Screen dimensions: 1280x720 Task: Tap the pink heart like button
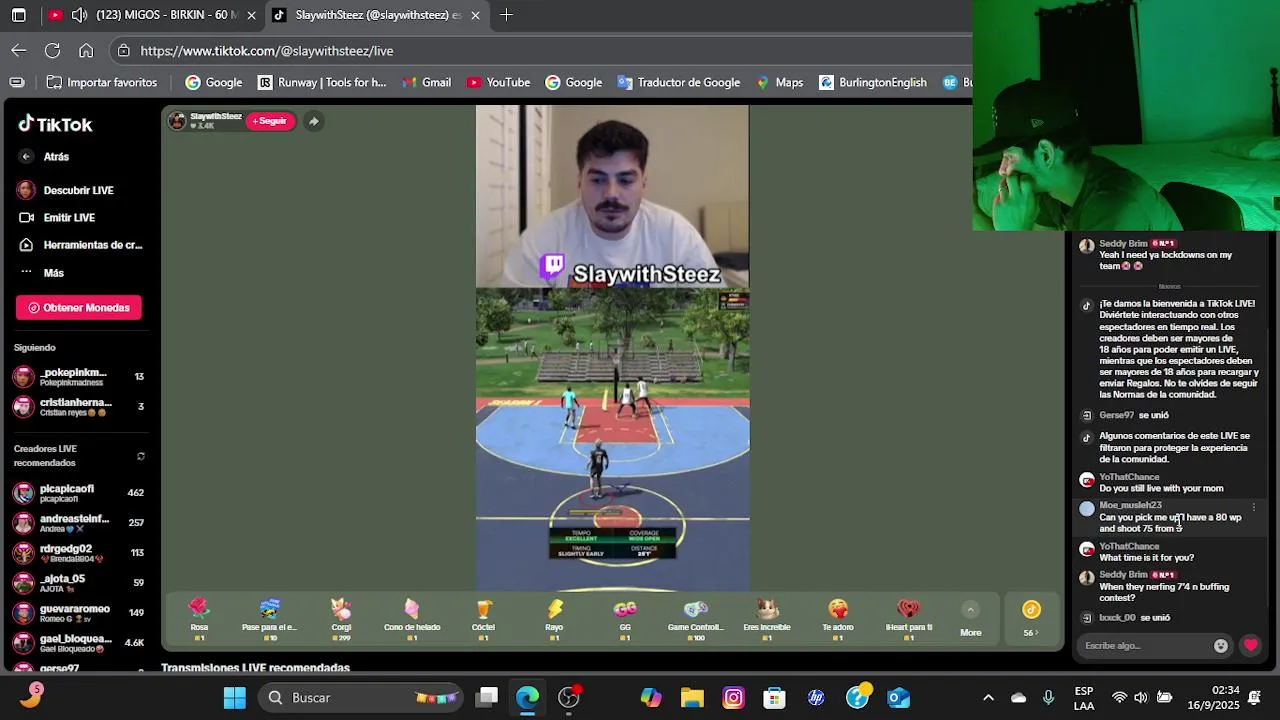1251,645
